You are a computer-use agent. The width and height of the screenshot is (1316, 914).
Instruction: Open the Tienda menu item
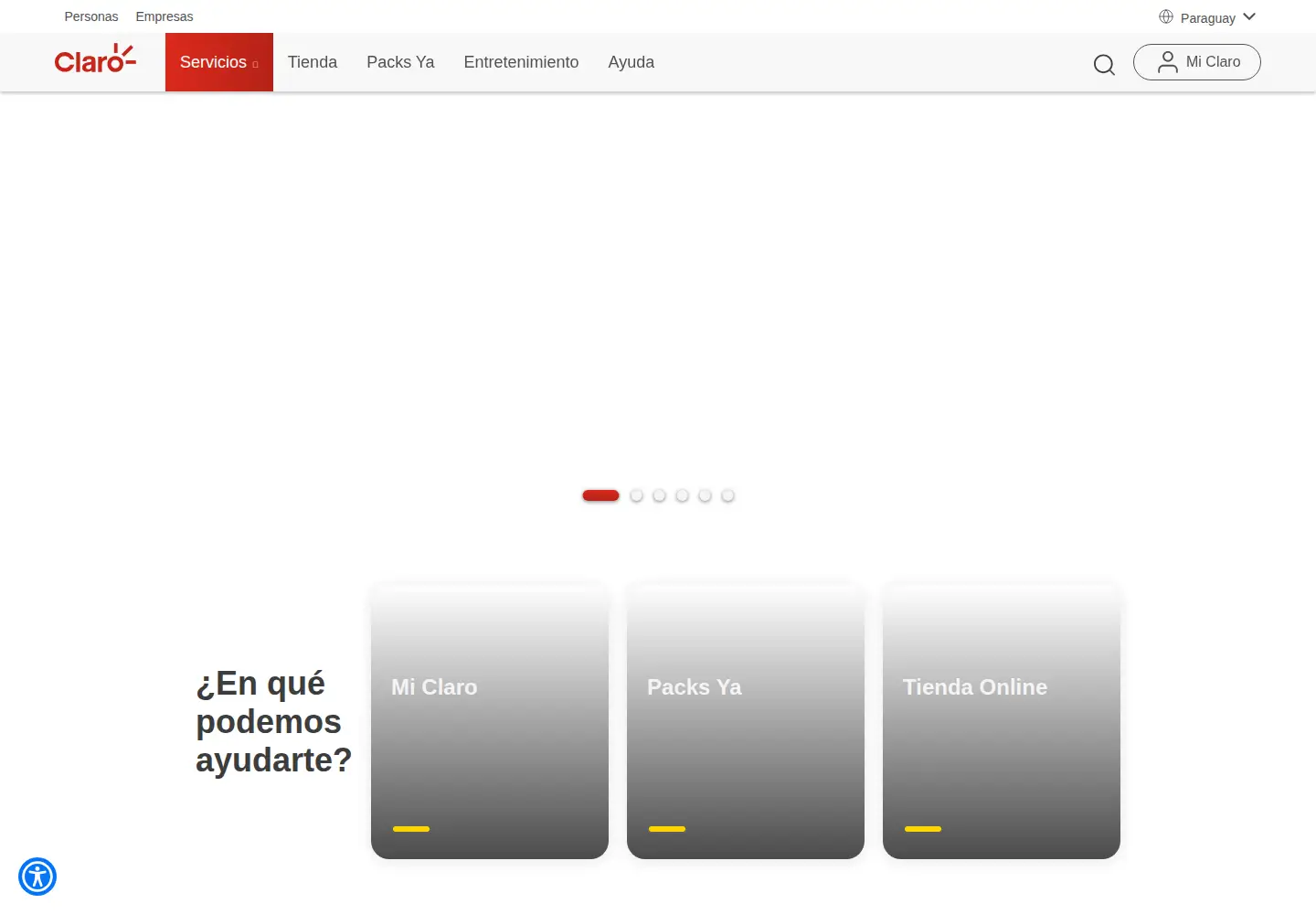(313, 62)
